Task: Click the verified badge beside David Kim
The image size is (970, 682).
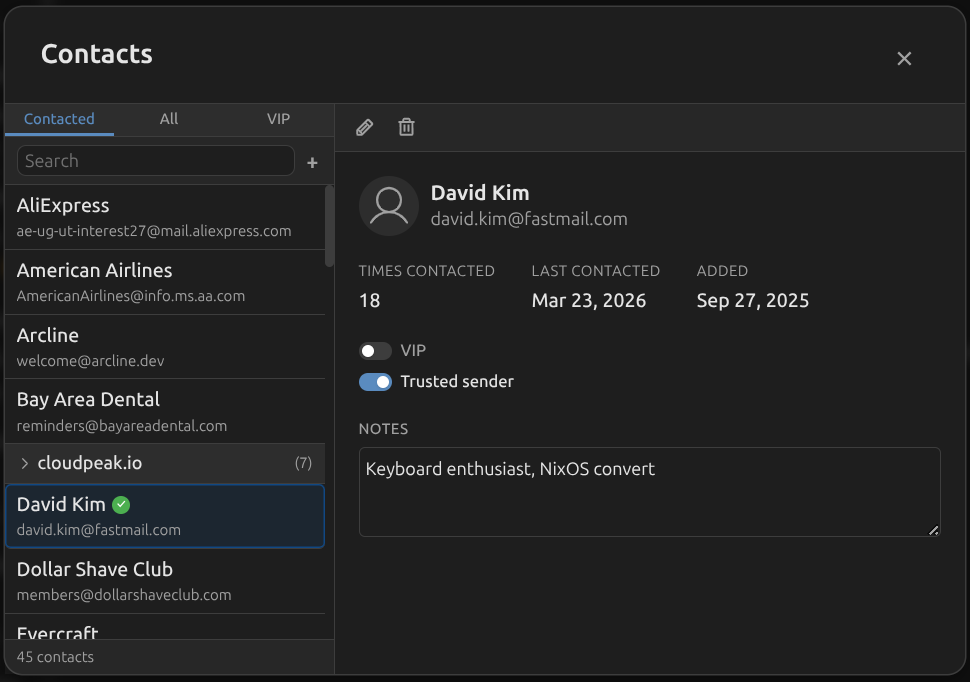Action: (121, 505)
